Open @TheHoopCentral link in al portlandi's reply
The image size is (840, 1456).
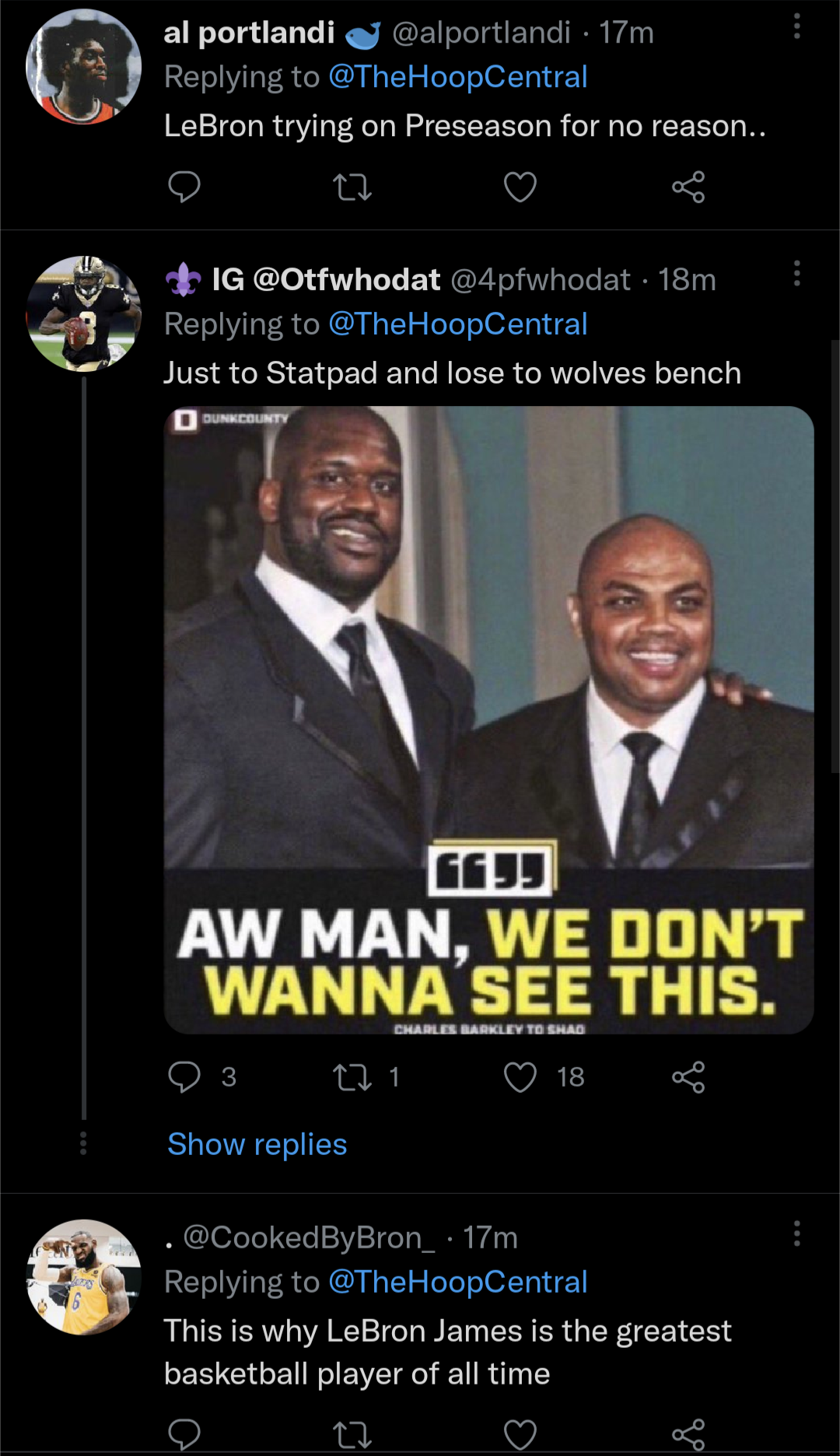point(457,77)
